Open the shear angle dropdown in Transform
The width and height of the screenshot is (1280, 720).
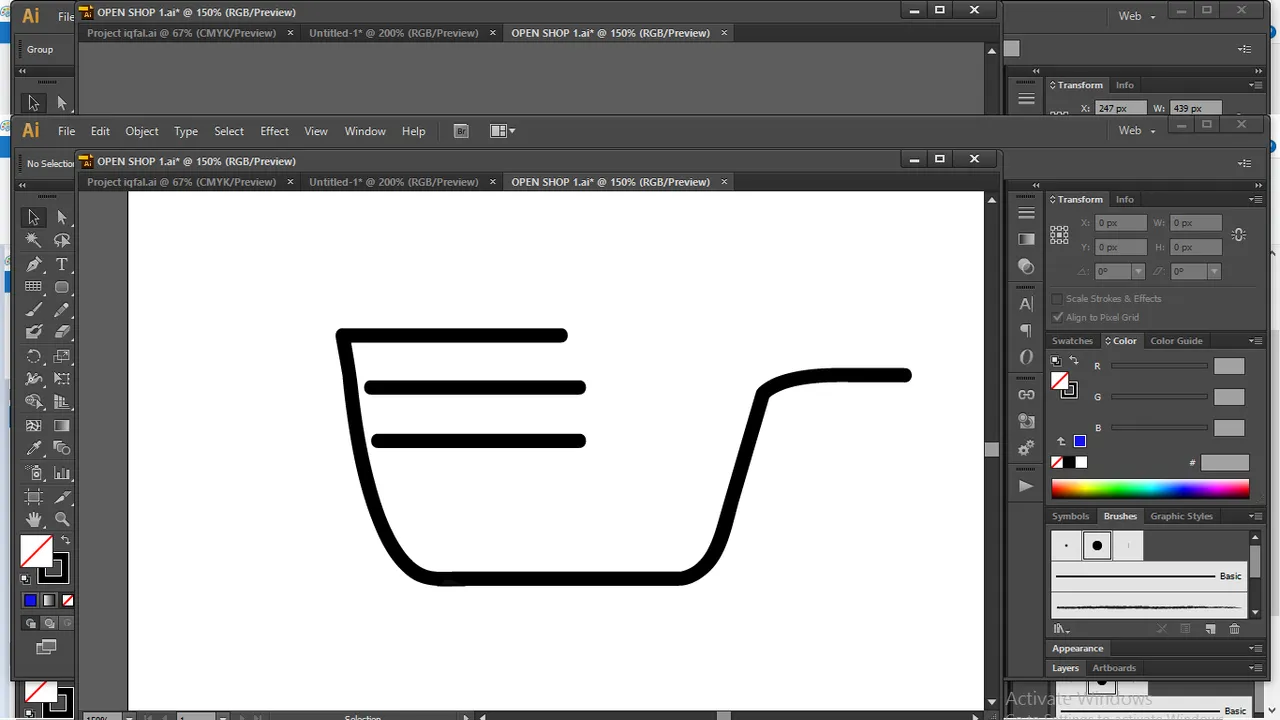pyautogui.click(x=1214, y=272)
